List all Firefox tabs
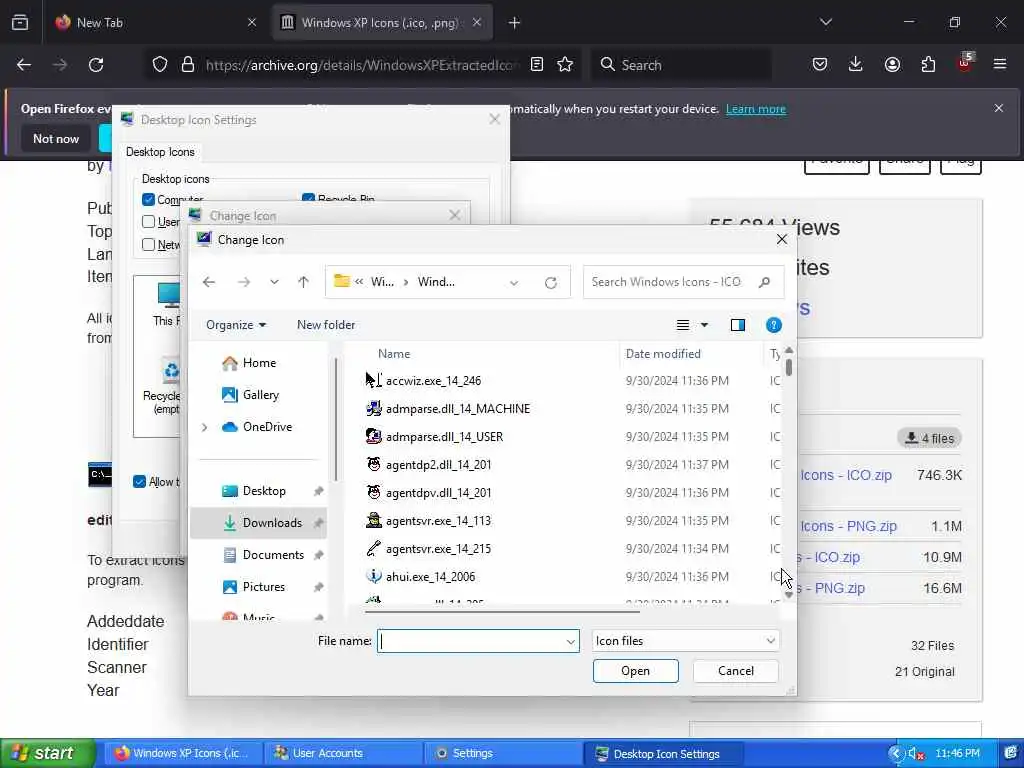The width and height of the screenshot is (1024, 768). 826,23
